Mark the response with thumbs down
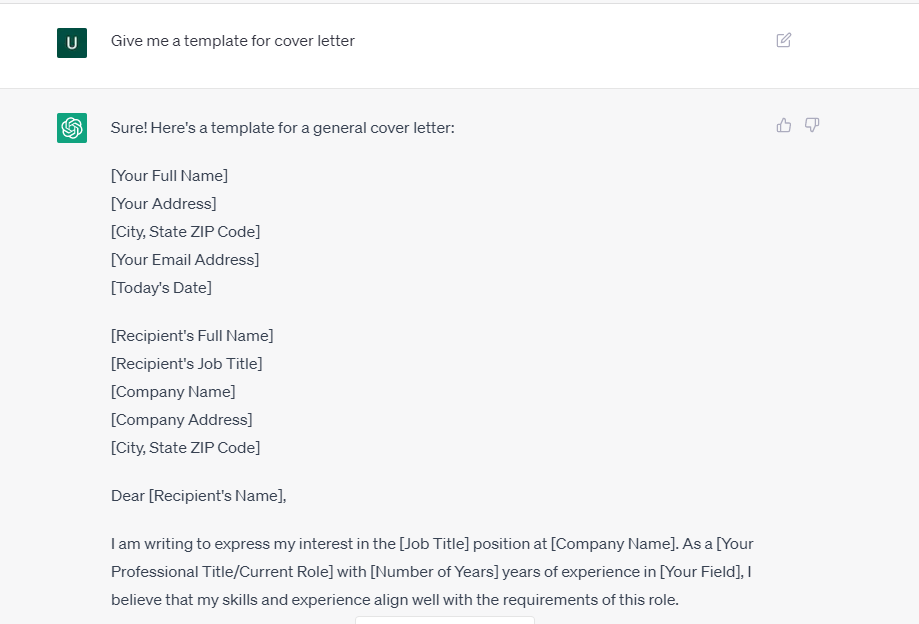 (812, 125)
